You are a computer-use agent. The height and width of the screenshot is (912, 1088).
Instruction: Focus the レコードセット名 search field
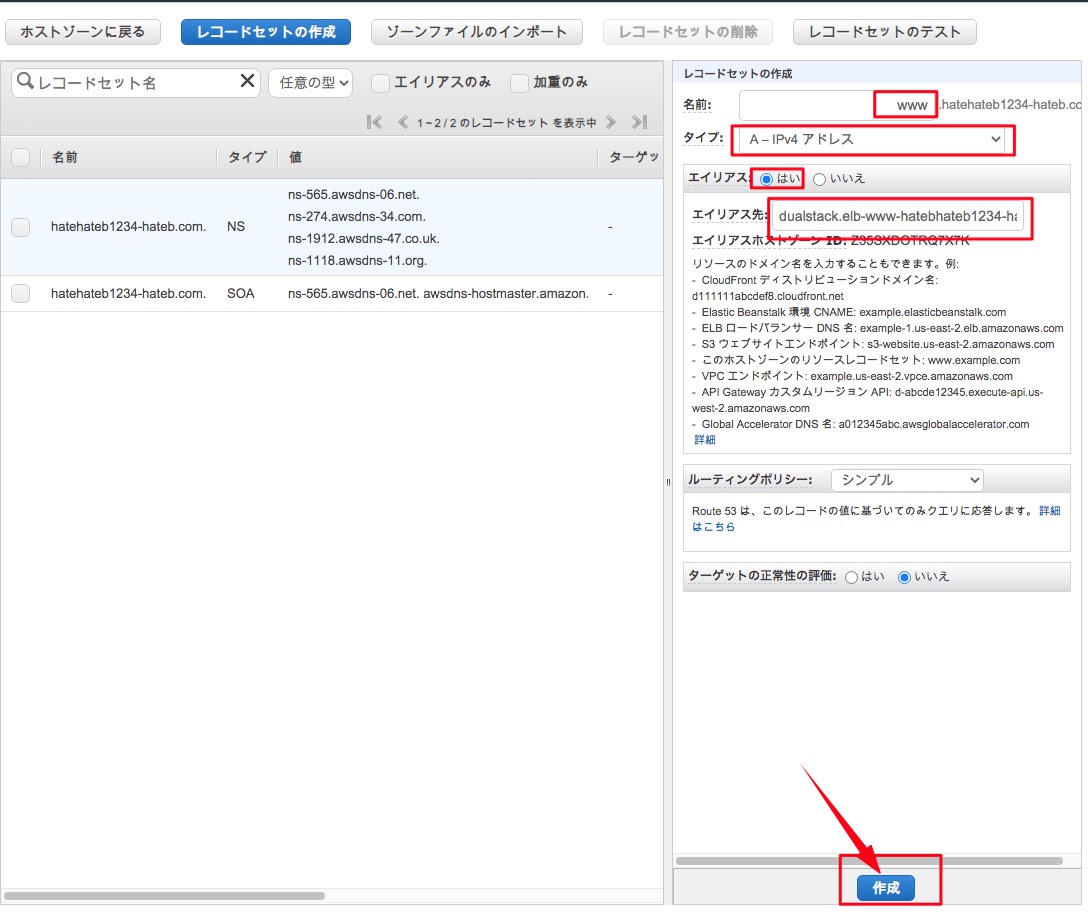[135, 83]
